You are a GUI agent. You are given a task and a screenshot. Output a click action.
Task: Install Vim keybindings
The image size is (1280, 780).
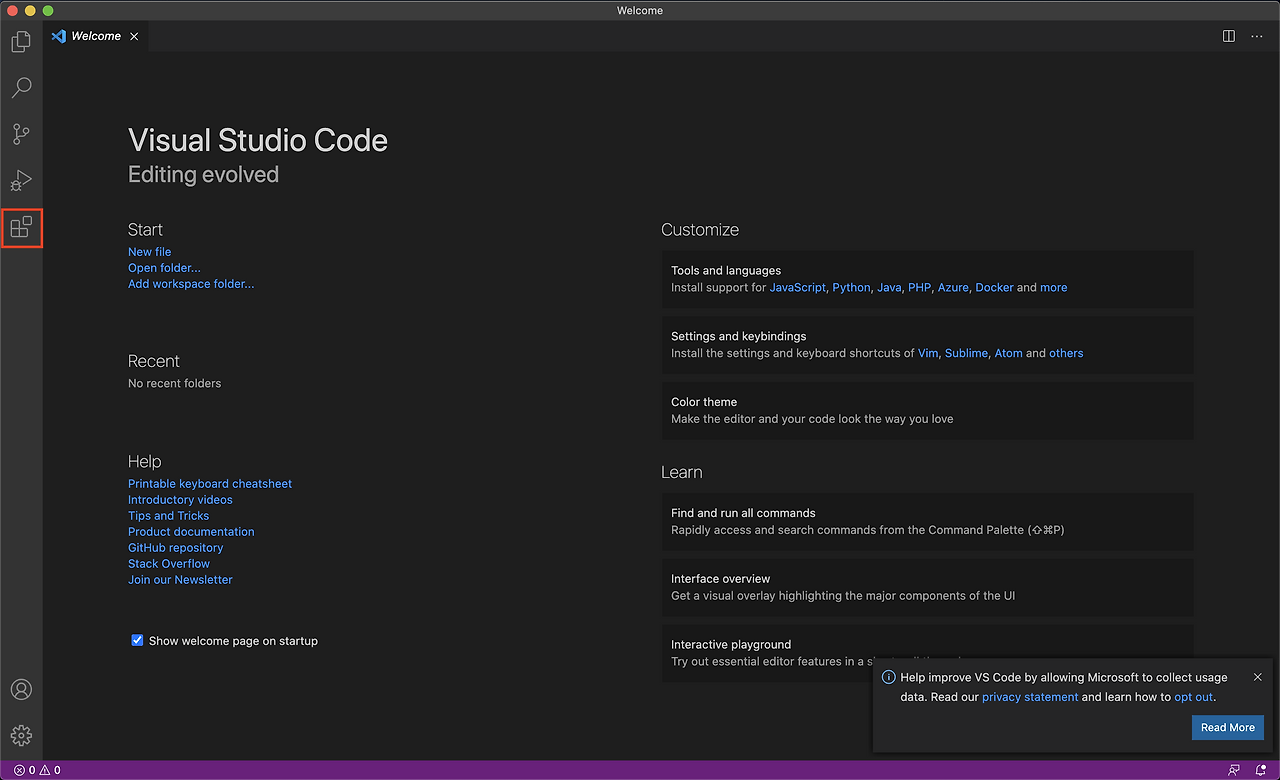click(x=928, y=353)
